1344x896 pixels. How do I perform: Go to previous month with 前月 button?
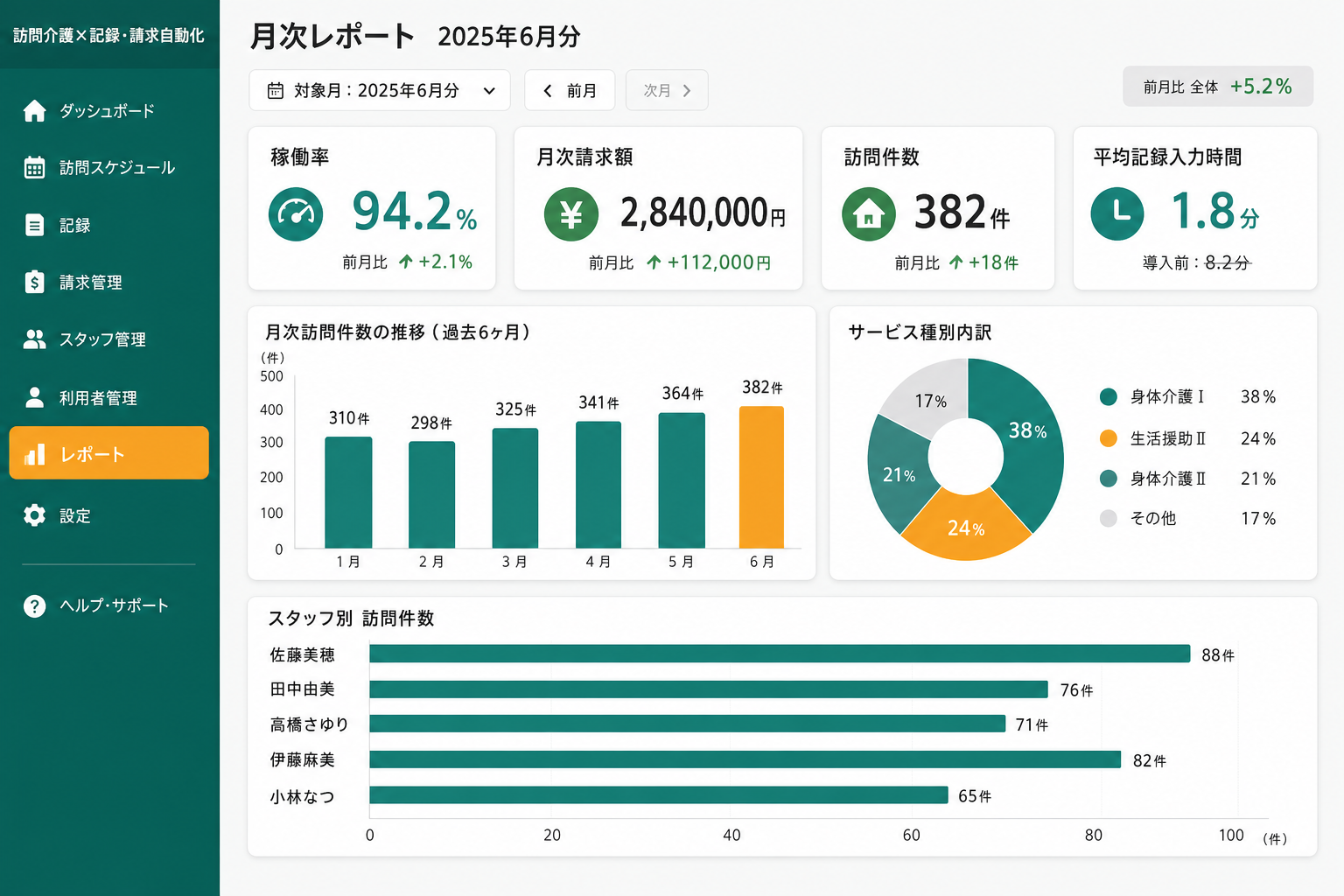pyautogui.click(x=570, y=90)
